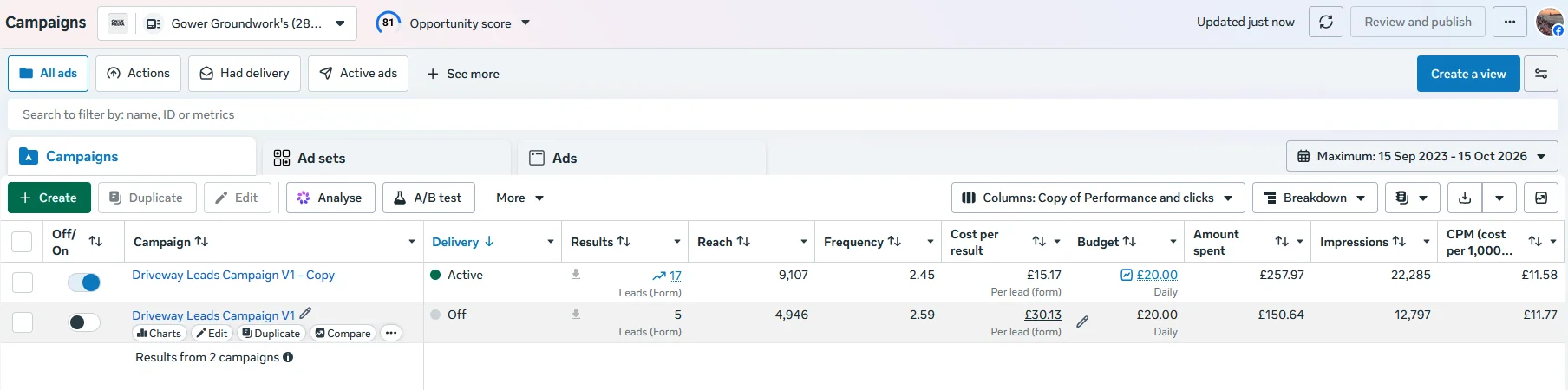Sort the Impressions column
This screenshot has height=390, width=1568.
(1399, 241)
